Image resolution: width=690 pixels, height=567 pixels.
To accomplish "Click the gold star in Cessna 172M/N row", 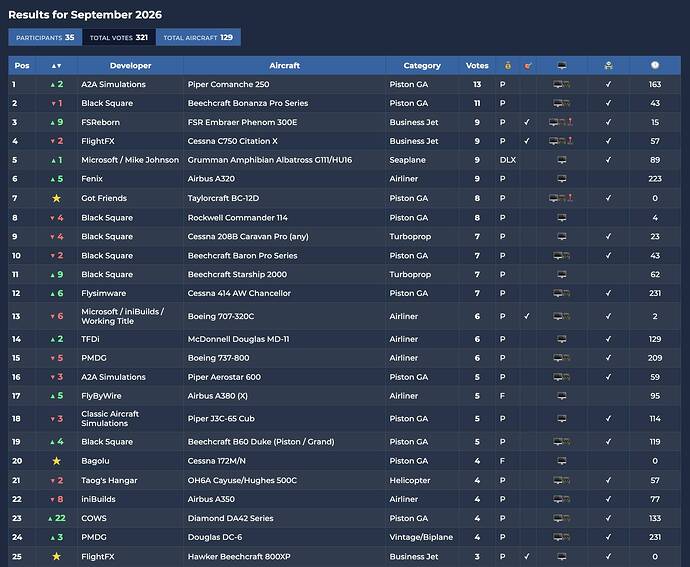I will pyautogui.click(x=56, y=461).
